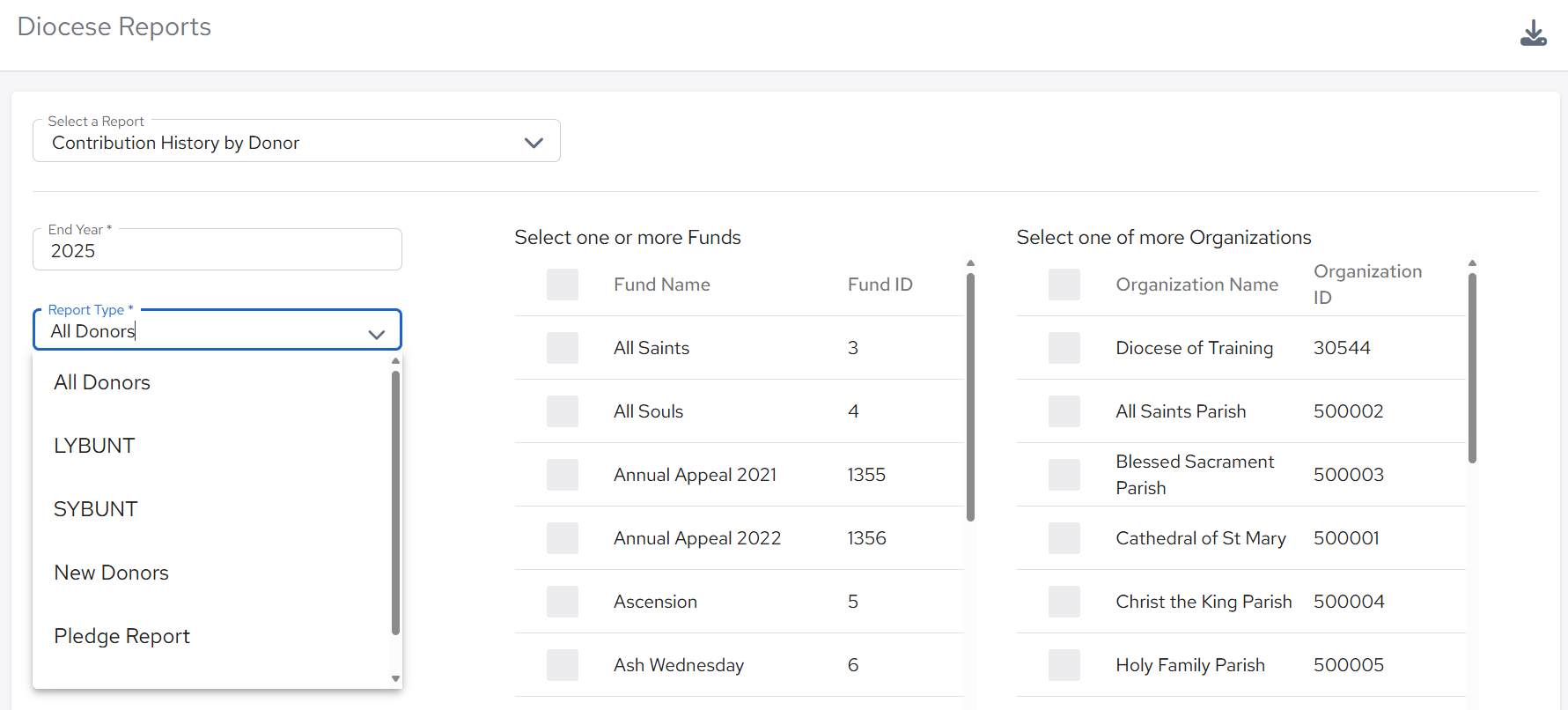Open the Select a Report dropdown
The width and height of the screenshot is (1568, 710).
[296, 141]
